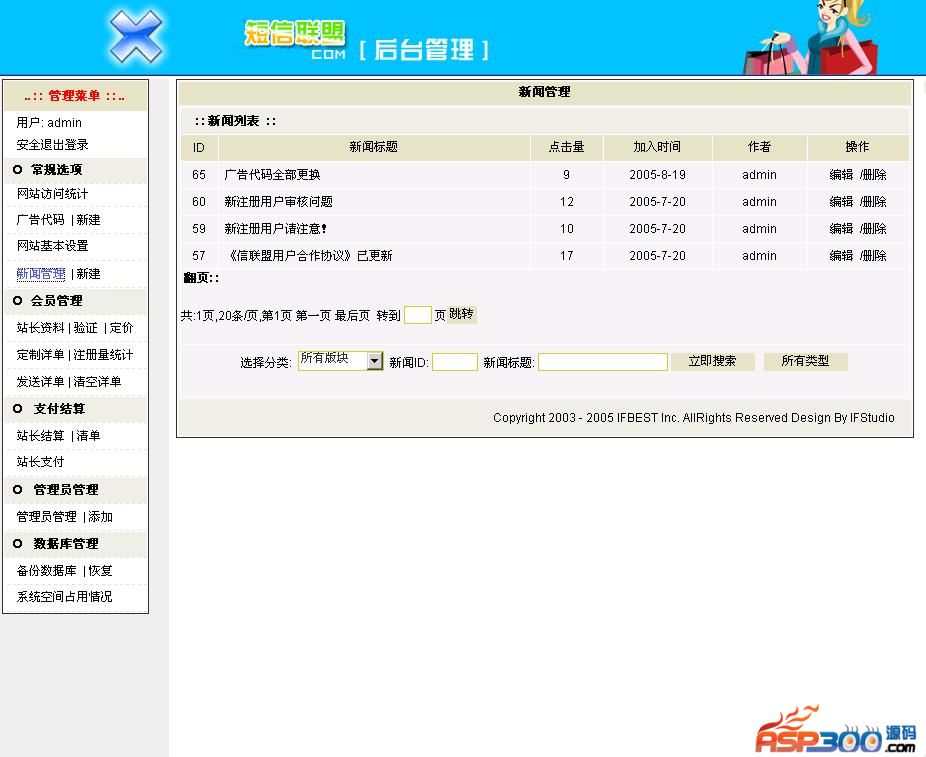Open 网站基本设置 menu item
The width and height of the screenshot is (926, 757).
(x=53, y=246)
